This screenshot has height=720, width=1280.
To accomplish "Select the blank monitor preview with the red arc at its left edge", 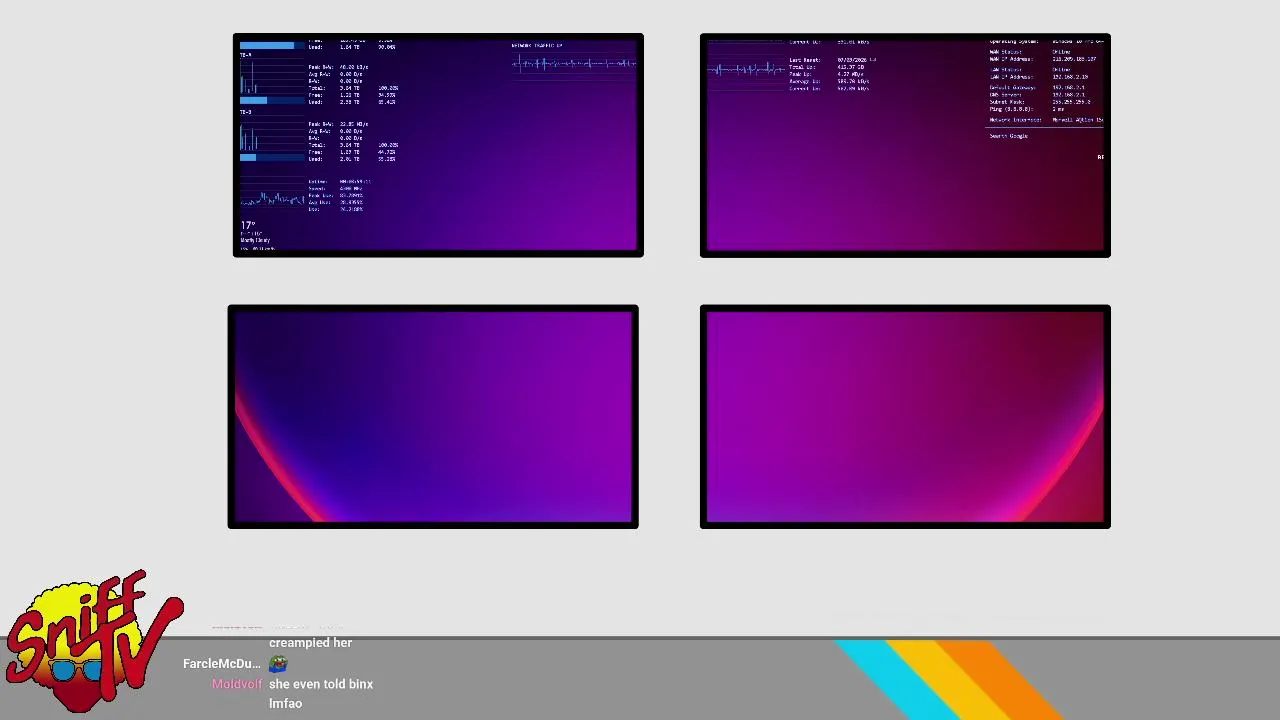I will (x=433, y=416).
